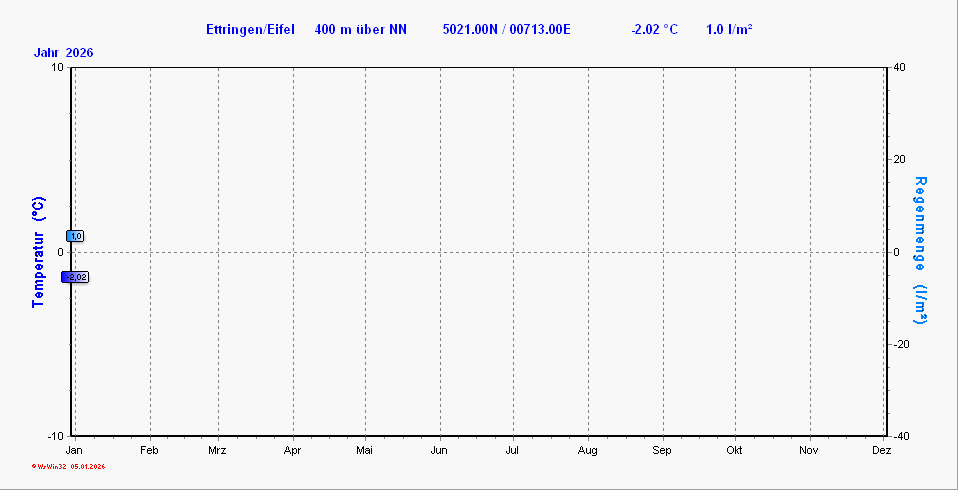Click the red WsWin32 footer stamp
The image size is (958, 490).
(x=68, y=467)
